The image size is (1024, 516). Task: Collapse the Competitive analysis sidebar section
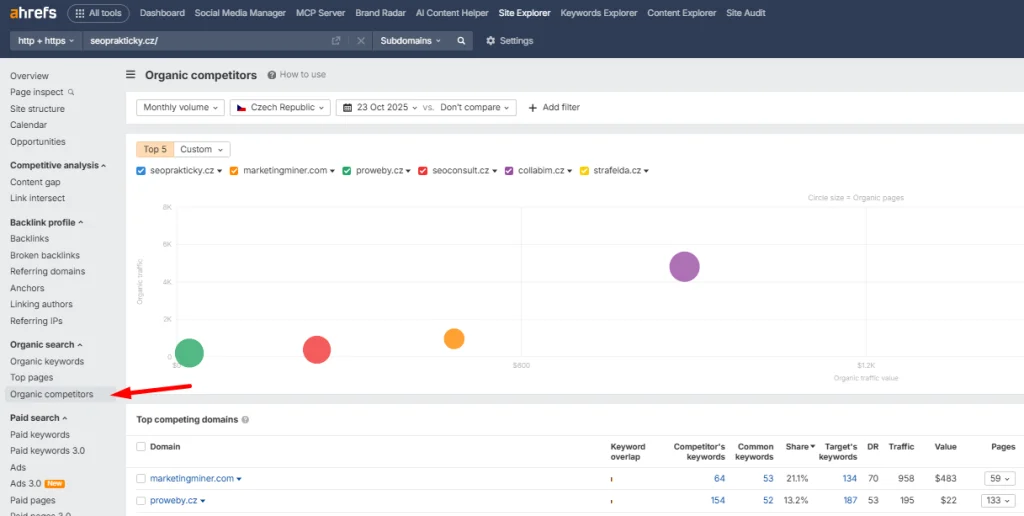click(x=57, y=165)
